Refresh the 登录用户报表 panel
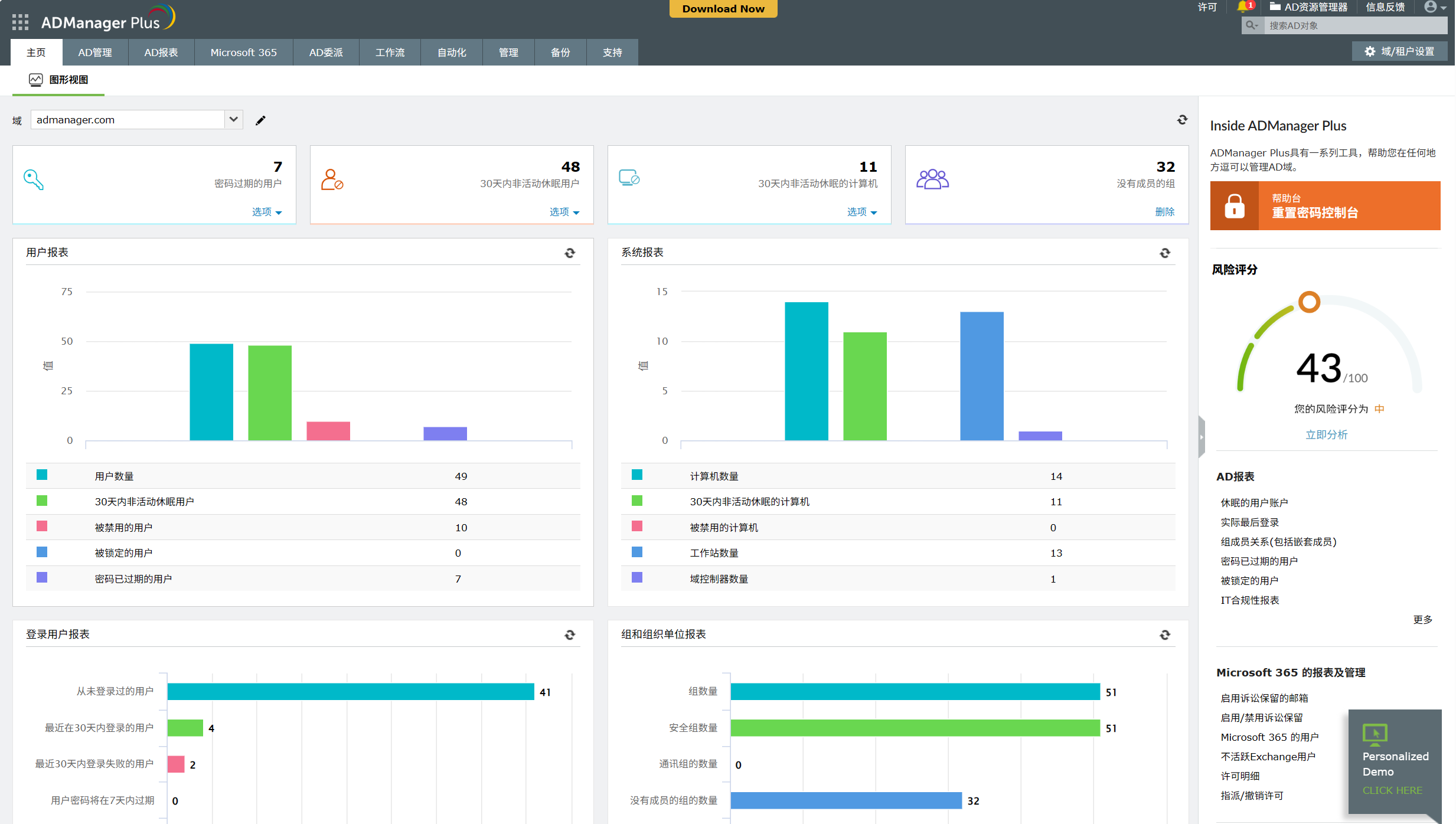 pyautogui.click(x=570, y=635)
